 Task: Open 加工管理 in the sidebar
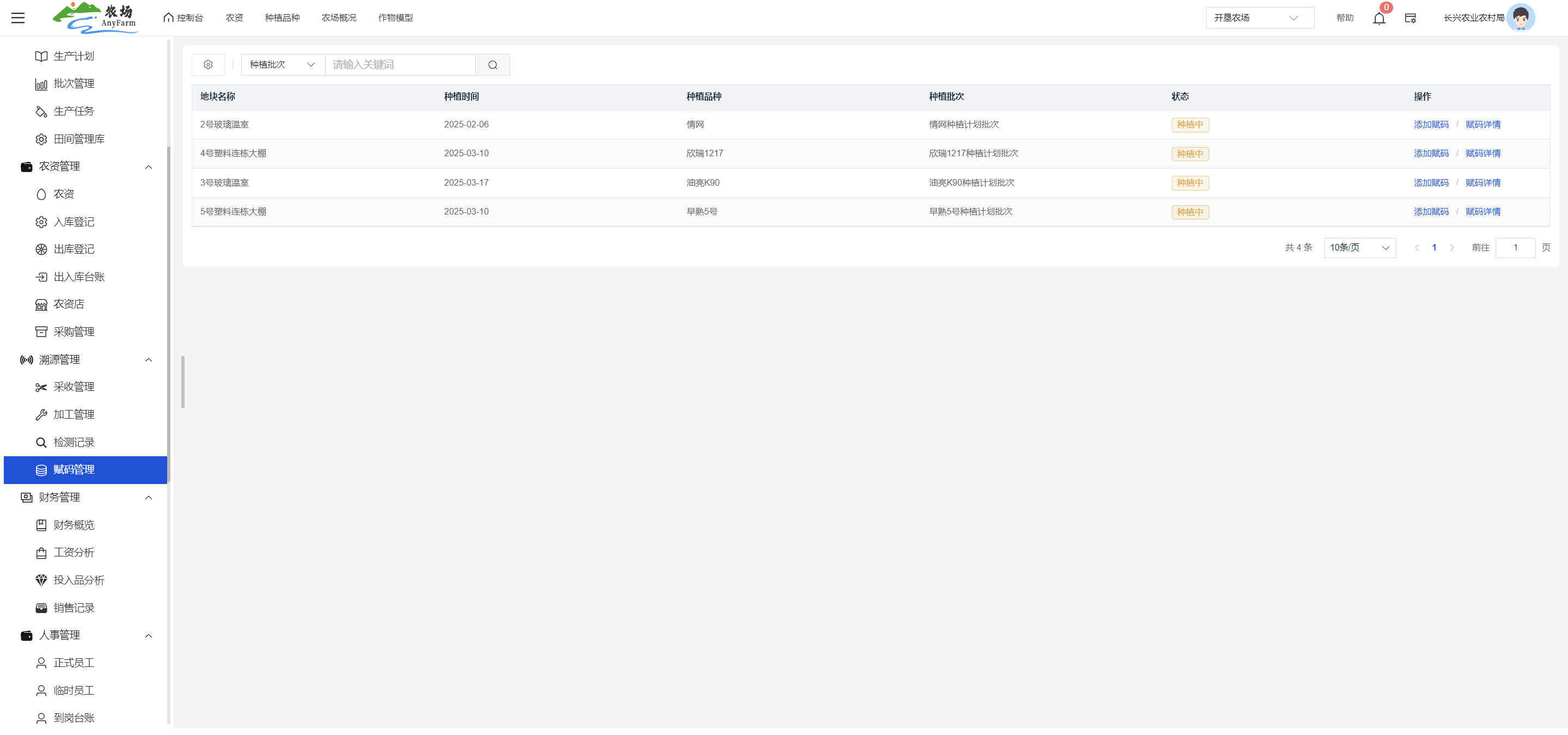[x=73, y=414]
